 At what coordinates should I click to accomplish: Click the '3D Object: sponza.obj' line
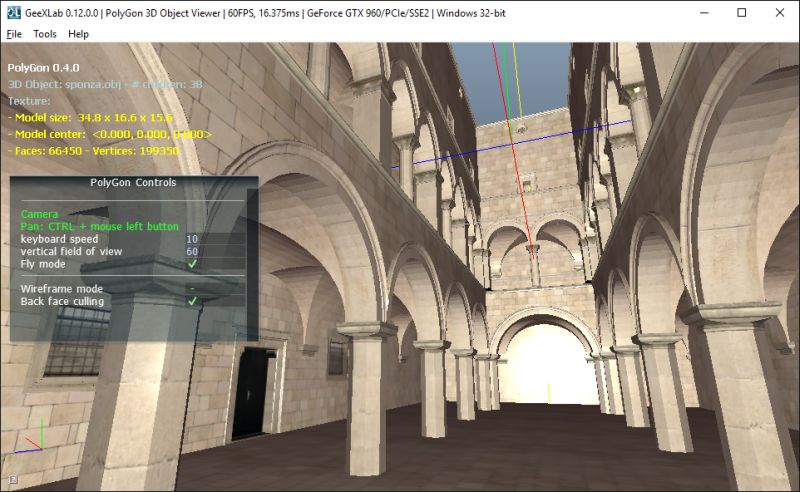pyautogui.click(x=105, y=84)
